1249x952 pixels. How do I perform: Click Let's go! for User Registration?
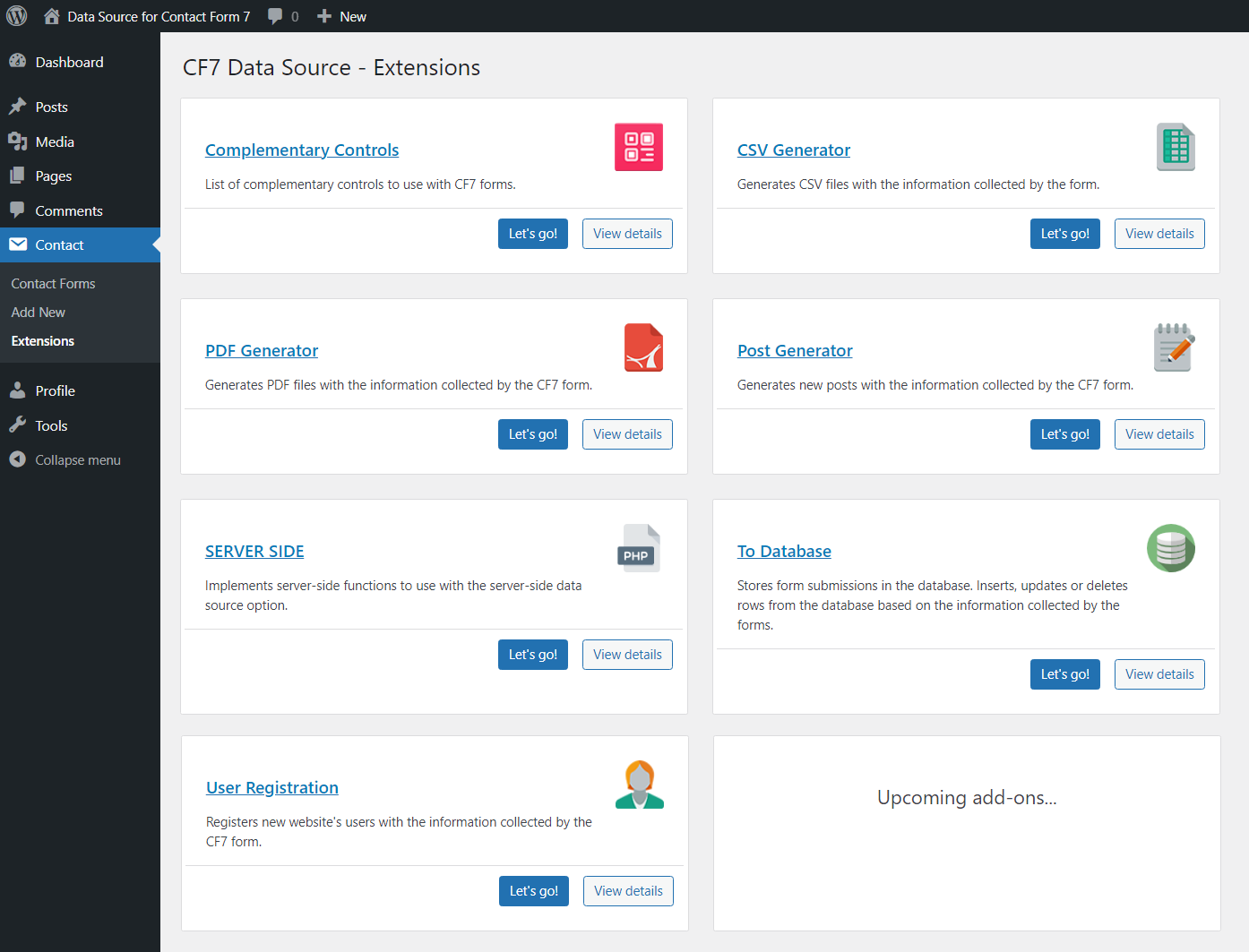(x=534, y=891)
